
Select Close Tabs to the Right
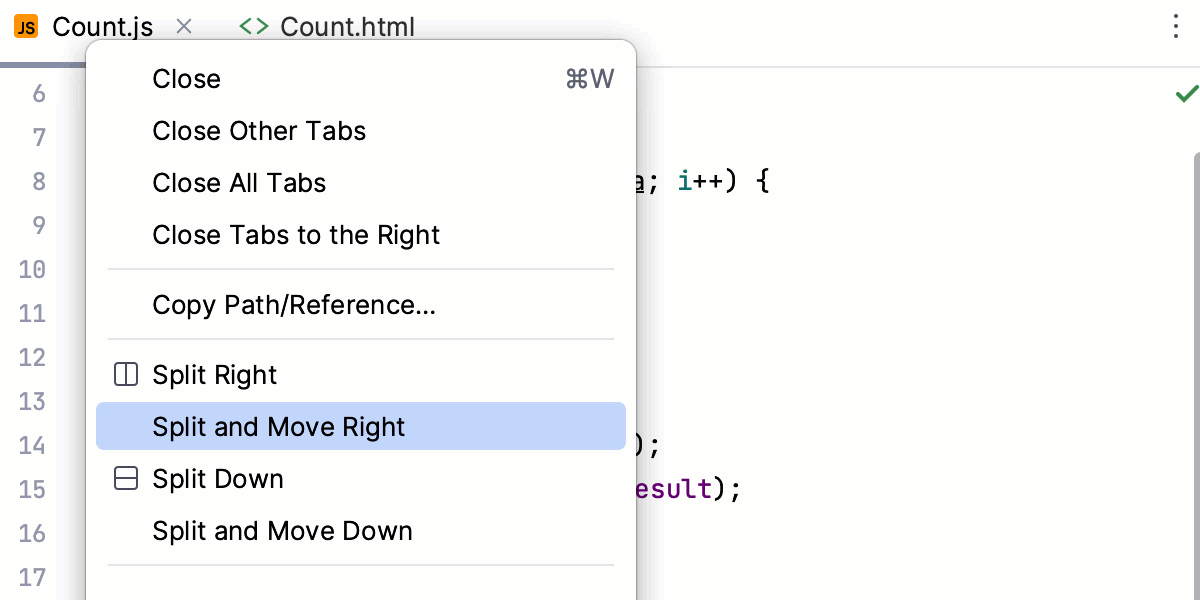[296, 235]
